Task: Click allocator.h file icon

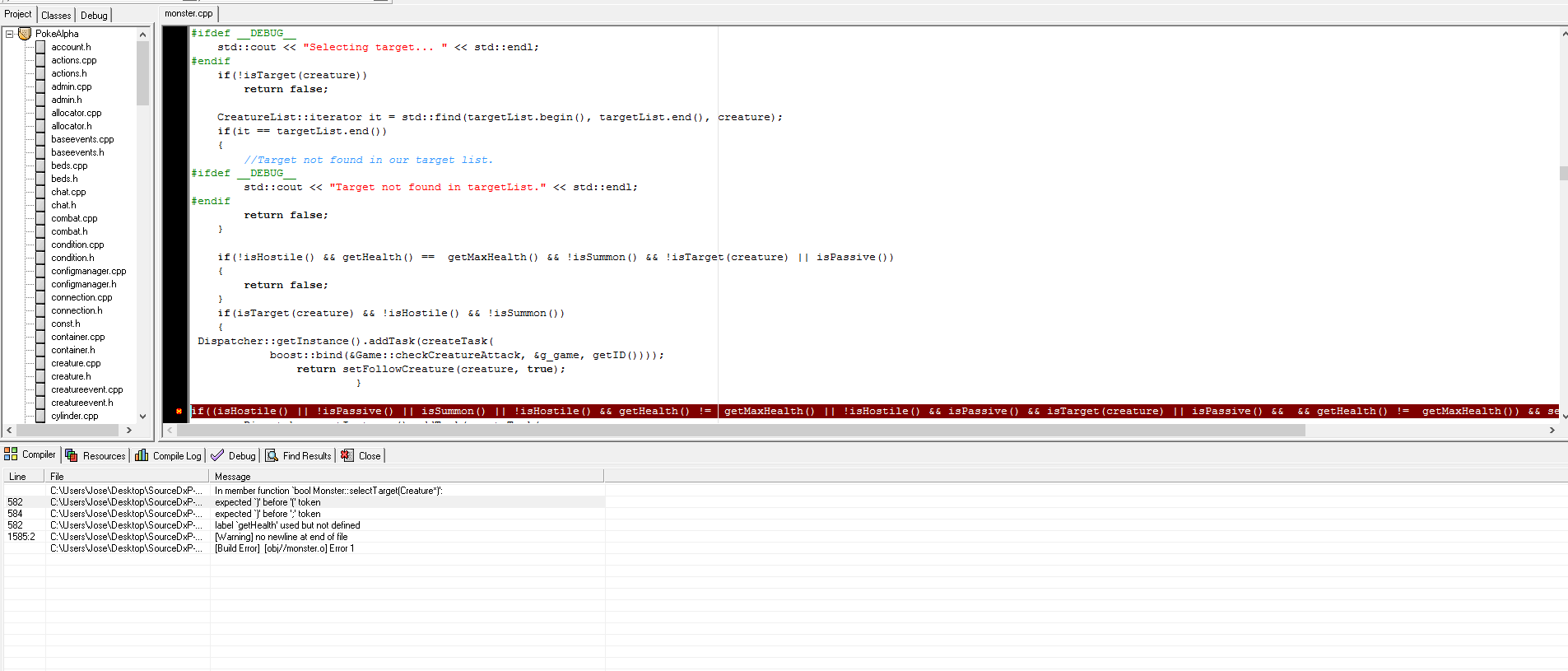Action: point(40,126)
